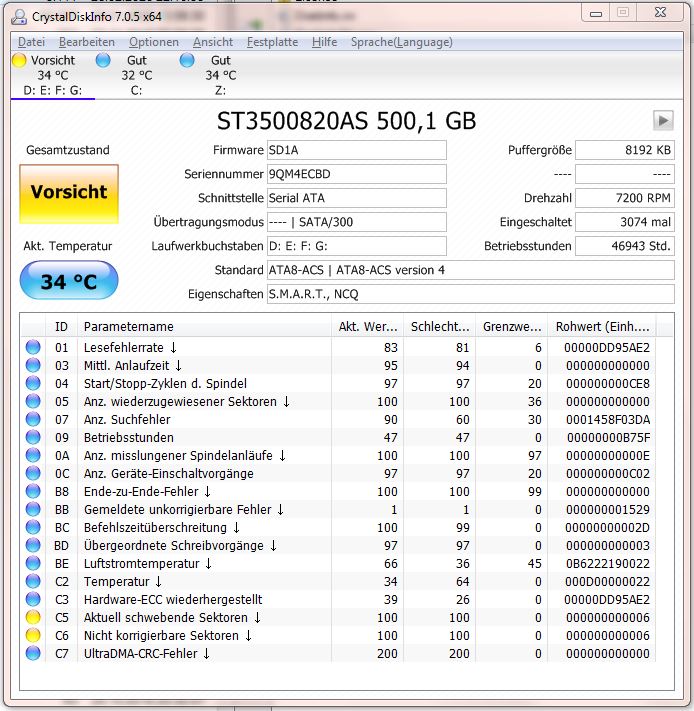
Task: Select the D: E: F: G: disk tab
Action: [53, 75]
